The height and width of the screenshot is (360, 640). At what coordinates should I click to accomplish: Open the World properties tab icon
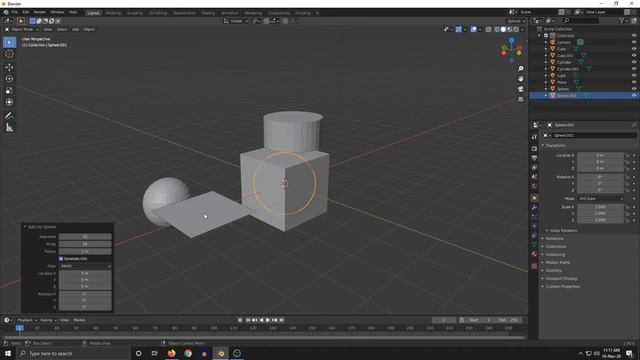[x=534, y=186]
